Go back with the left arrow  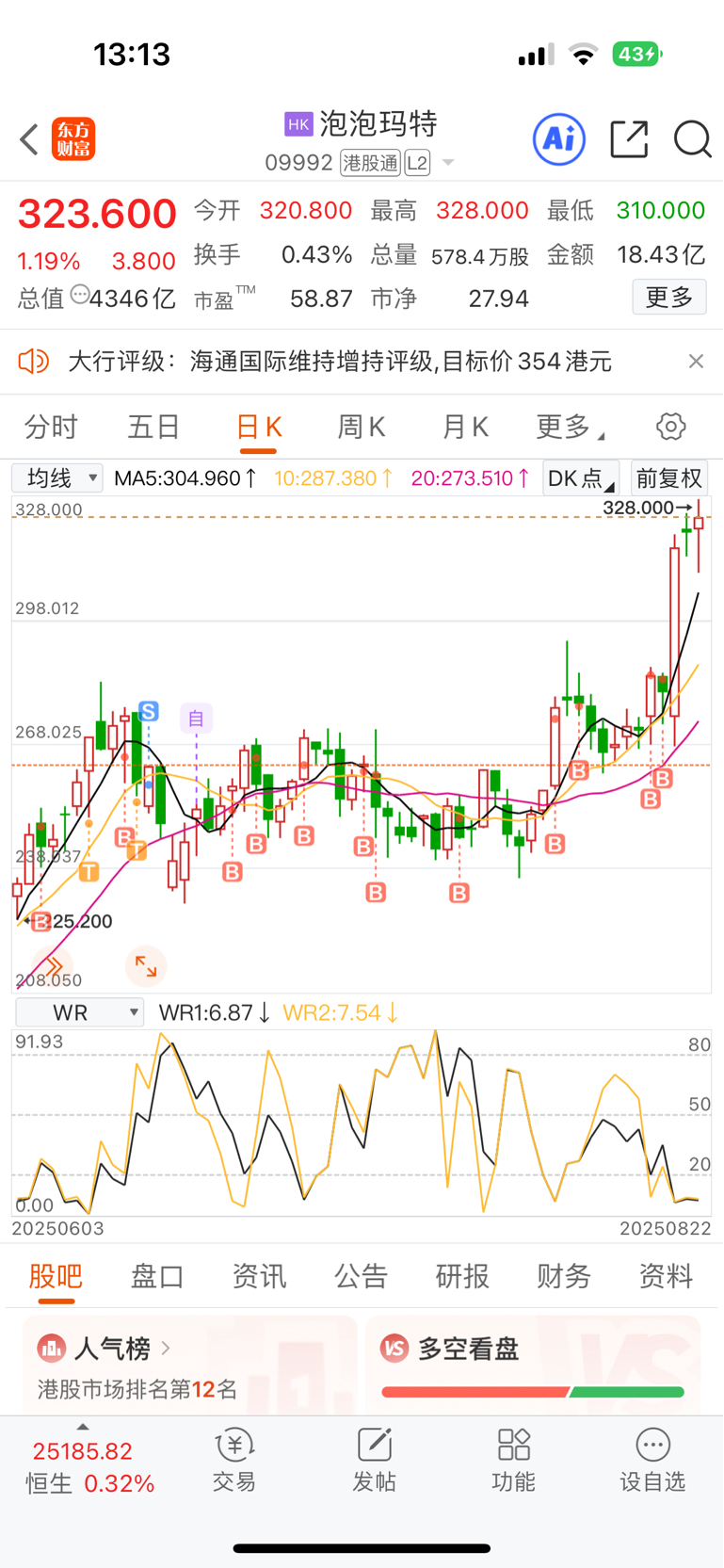(x=29, y=139)
